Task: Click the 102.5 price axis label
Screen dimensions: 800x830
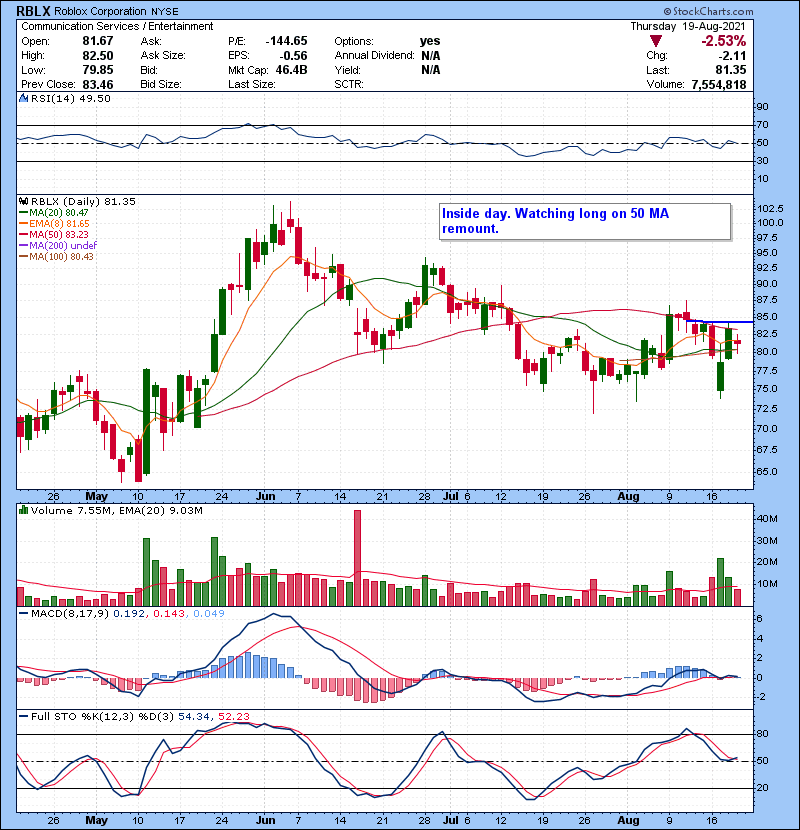Action: [x=770, y=209]
